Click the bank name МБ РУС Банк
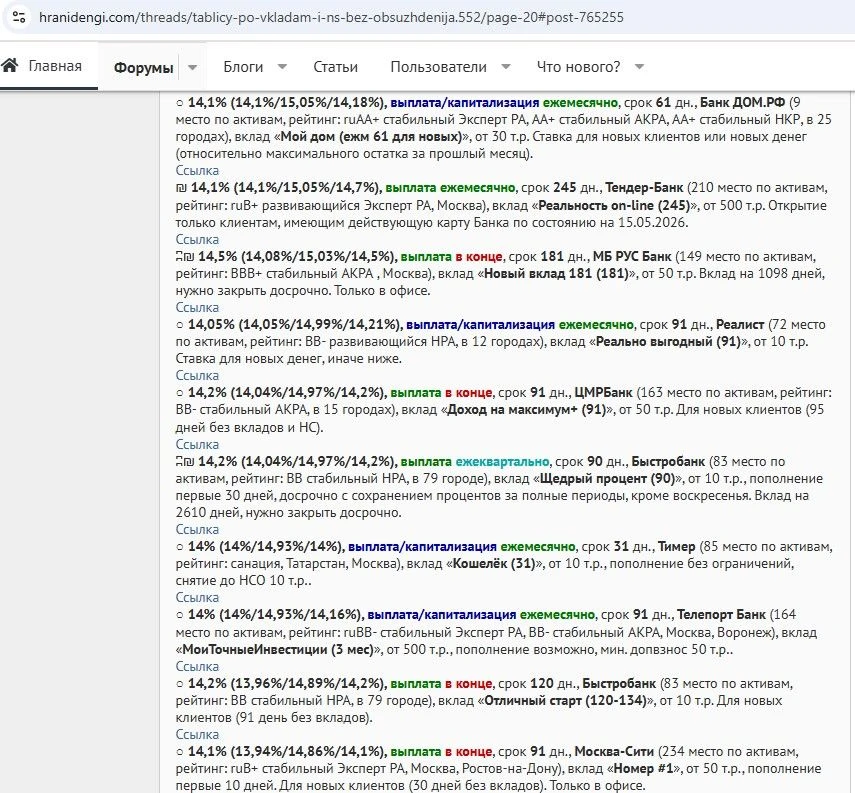 [632, 256]
